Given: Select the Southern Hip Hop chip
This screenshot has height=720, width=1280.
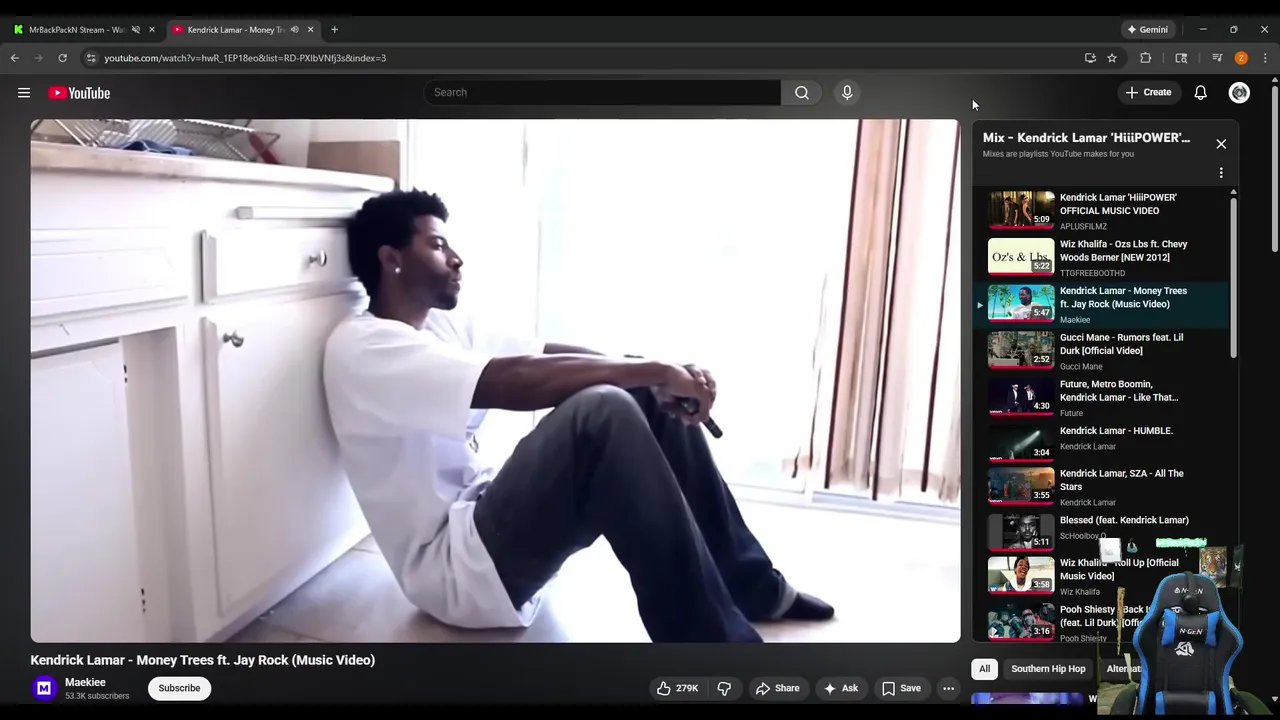Looking at the screenshot, I should point(1048,669).
